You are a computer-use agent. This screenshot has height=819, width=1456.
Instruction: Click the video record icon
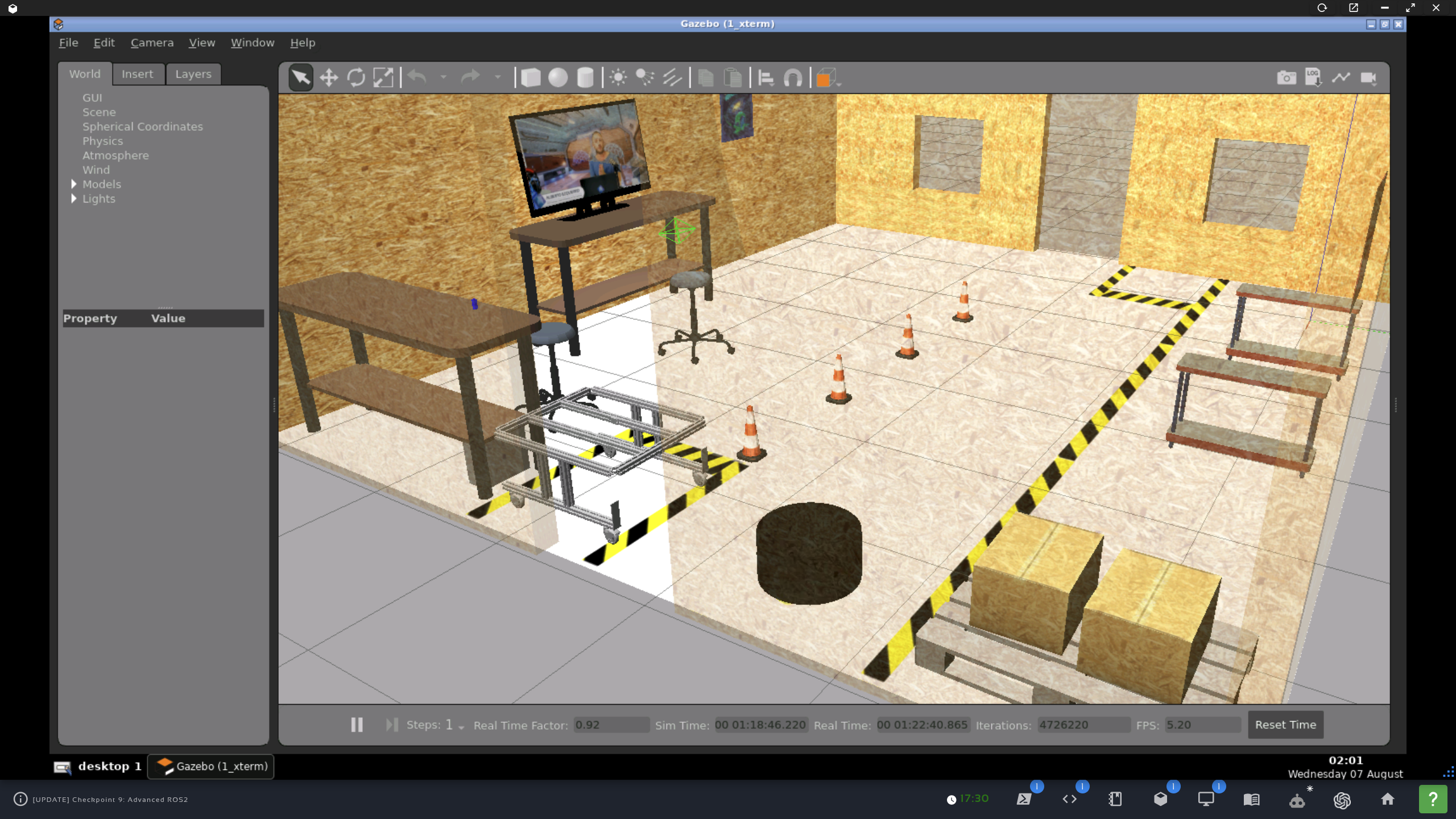coord(1370,77)
